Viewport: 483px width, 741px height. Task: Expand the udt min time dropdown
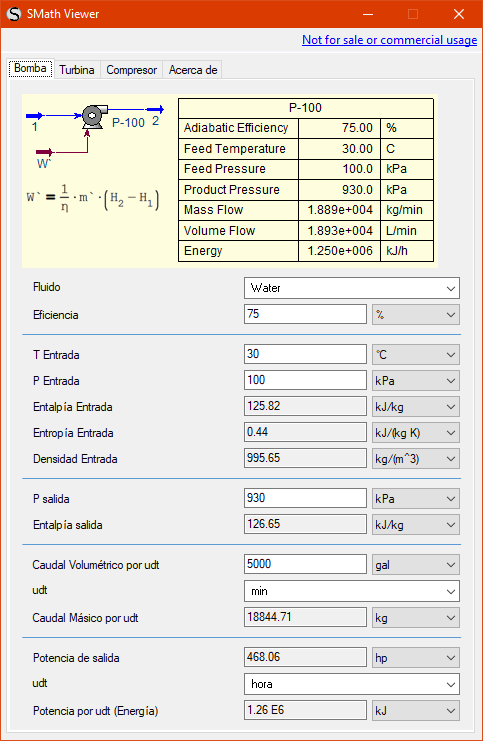tap(352, 591)
